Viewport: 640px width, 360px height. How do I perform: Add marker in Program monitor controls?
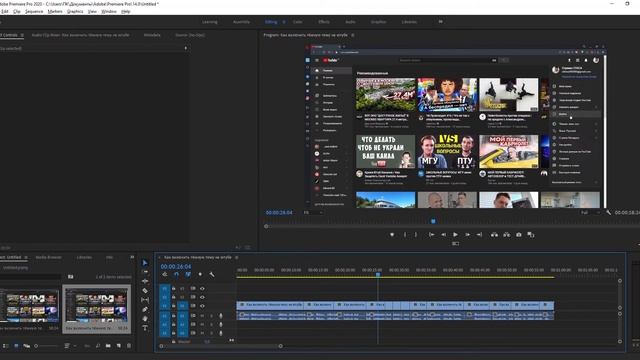pyautogui.click(x=392, y=235)
